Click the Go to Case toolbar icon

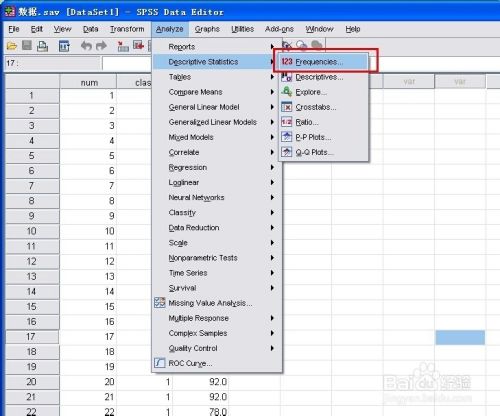[x=123, y=46]
